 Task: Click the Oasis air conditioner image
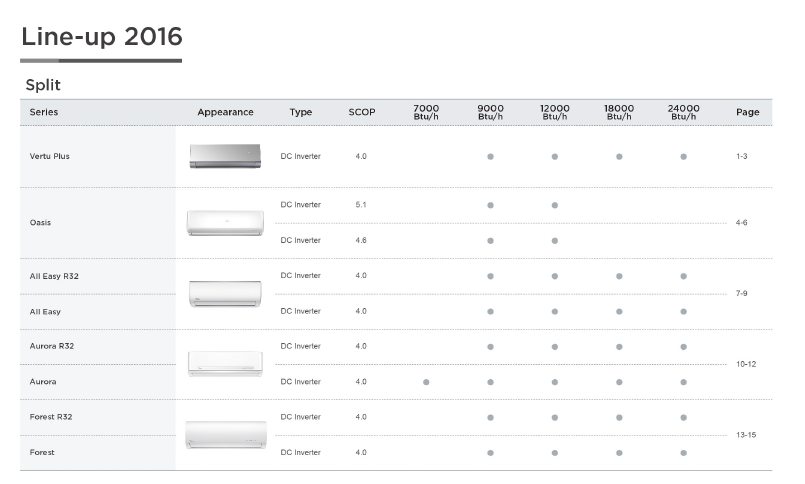coord(225,223)
